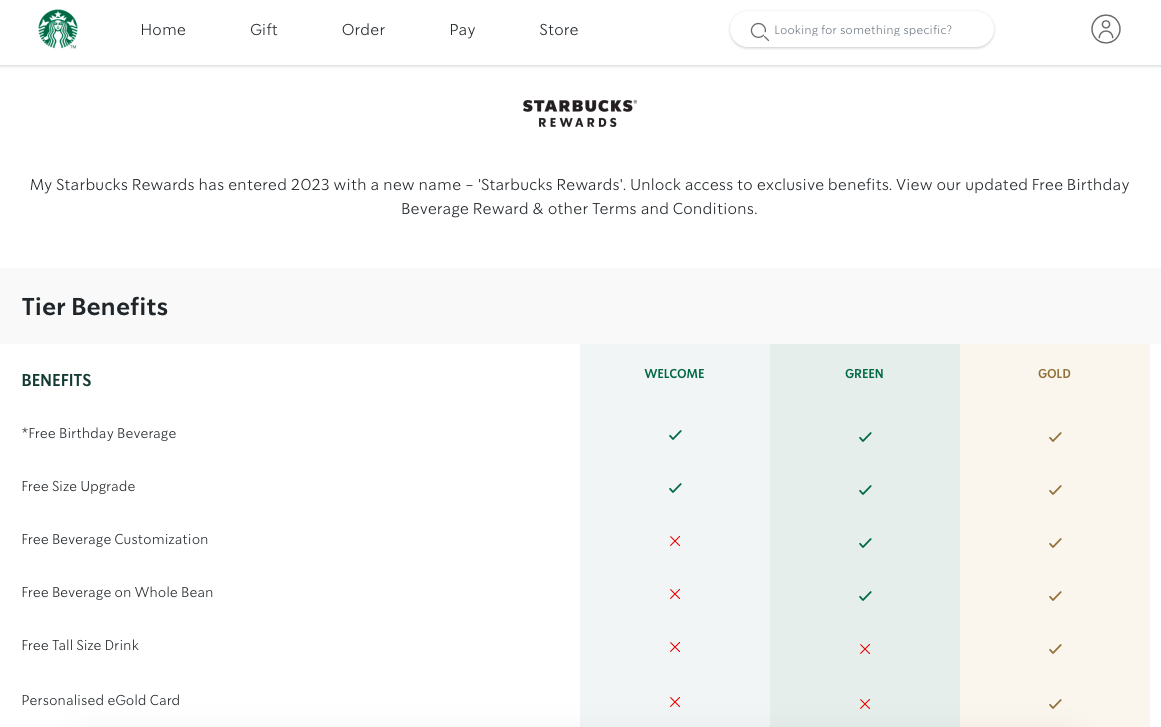Open the Gift menu item

pyautogui.click(x=264, y=30)
